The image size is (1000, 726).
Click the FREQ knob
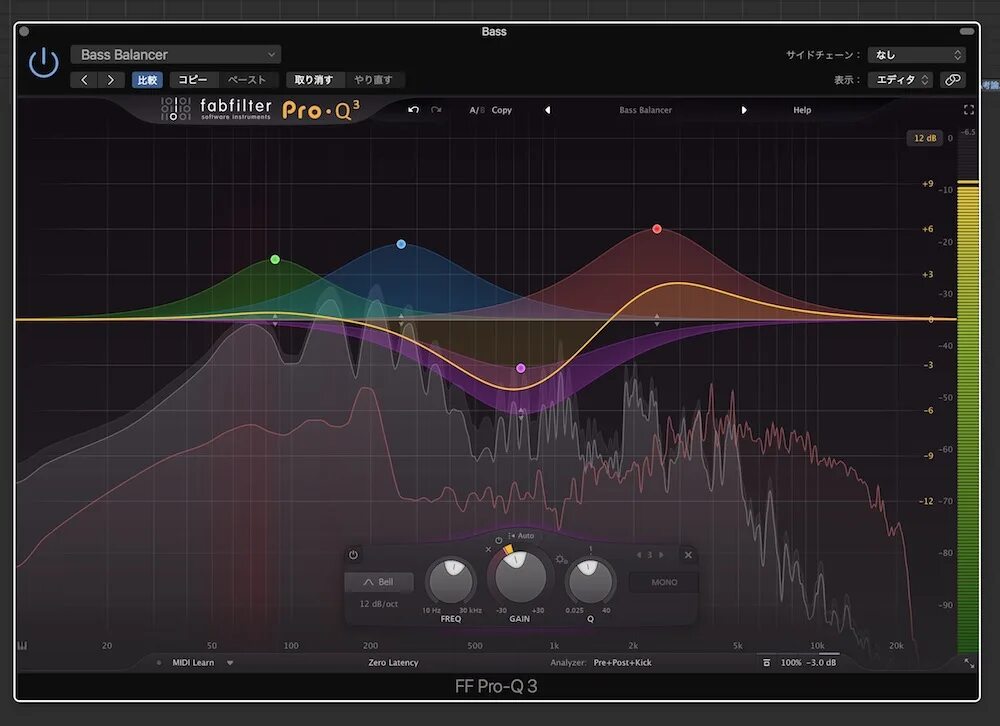(x=451, y=581)
